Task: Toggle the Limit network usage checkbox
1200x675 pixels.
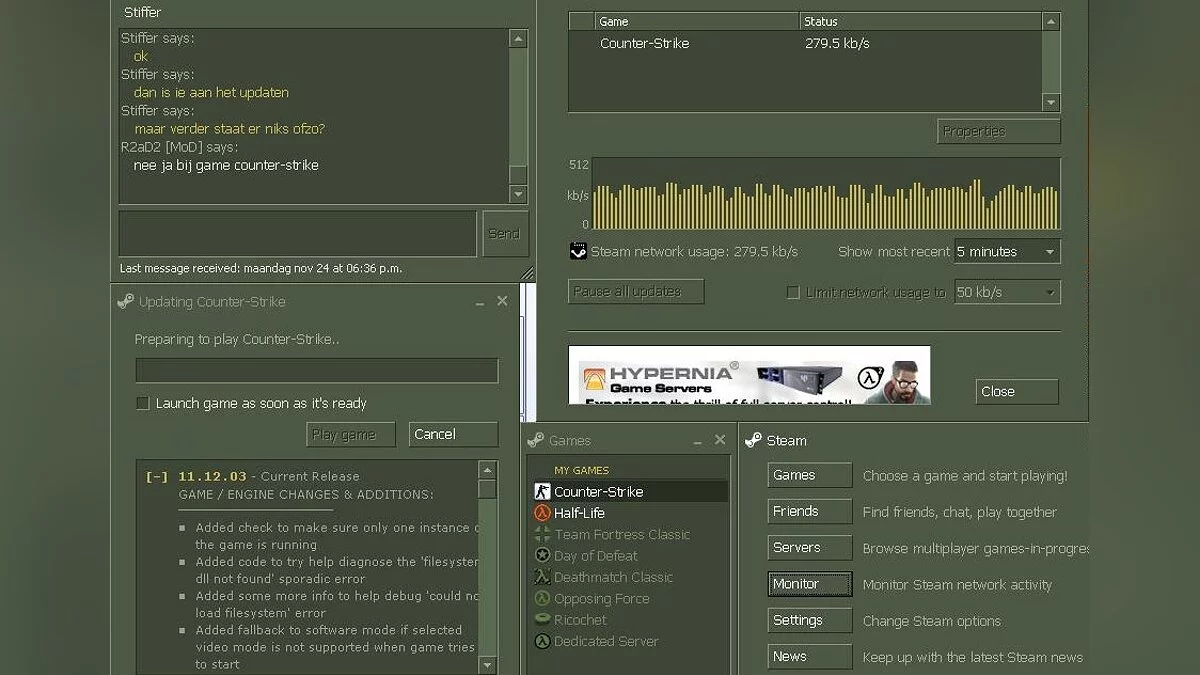Action: click(793, 293)
